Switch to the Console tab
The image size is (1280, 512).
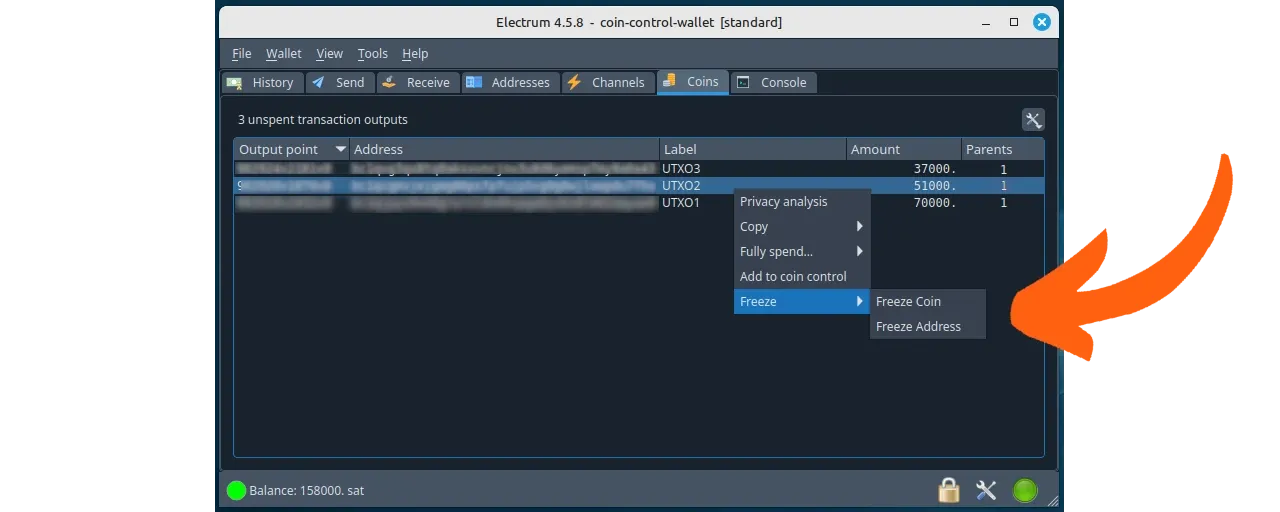coord(774,83)
